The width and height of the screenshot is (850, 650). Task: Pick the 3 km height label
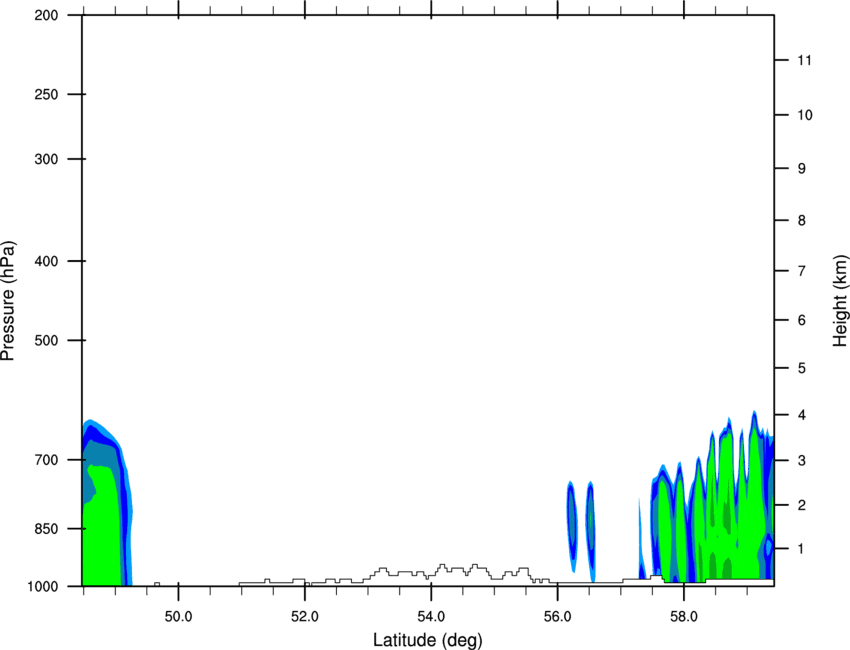tap(802, 460)
